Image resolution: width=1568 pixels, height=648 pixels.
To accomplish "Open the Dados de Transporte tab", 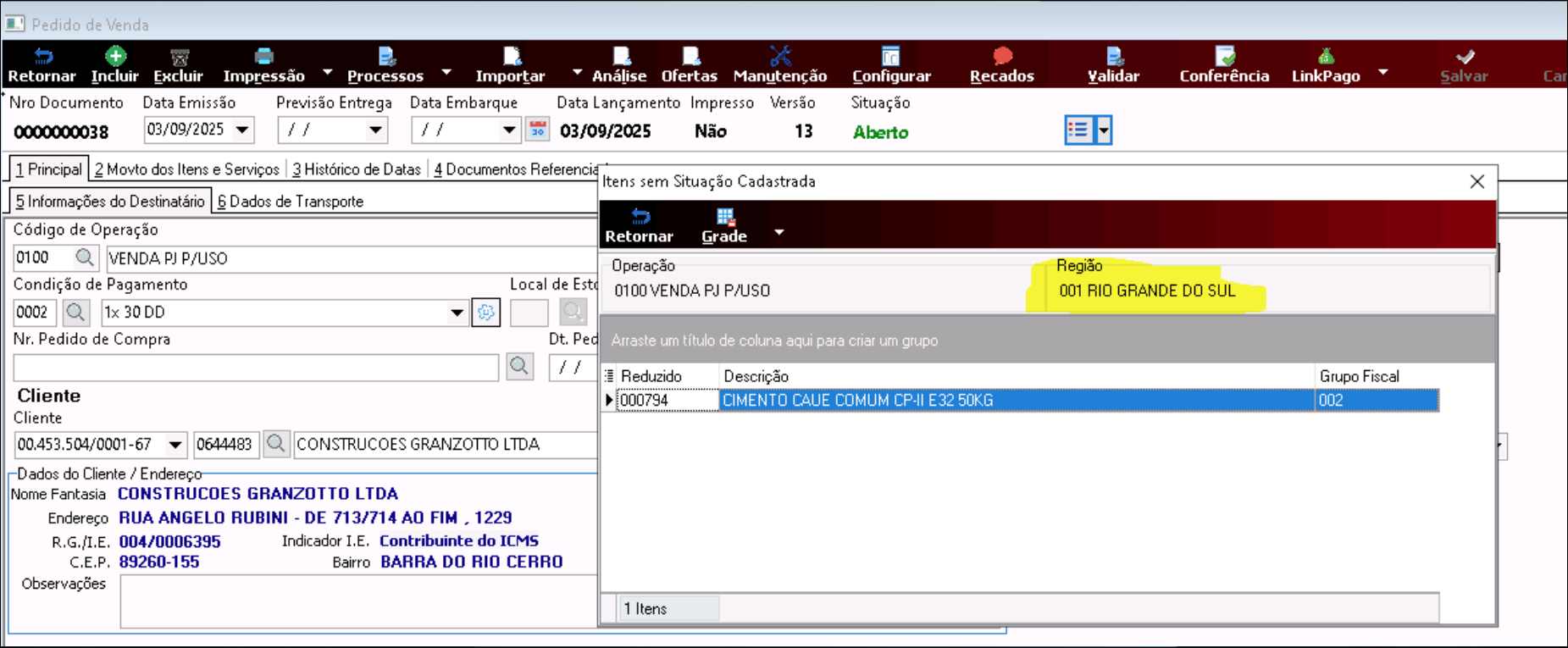I will tap(291, 202).
